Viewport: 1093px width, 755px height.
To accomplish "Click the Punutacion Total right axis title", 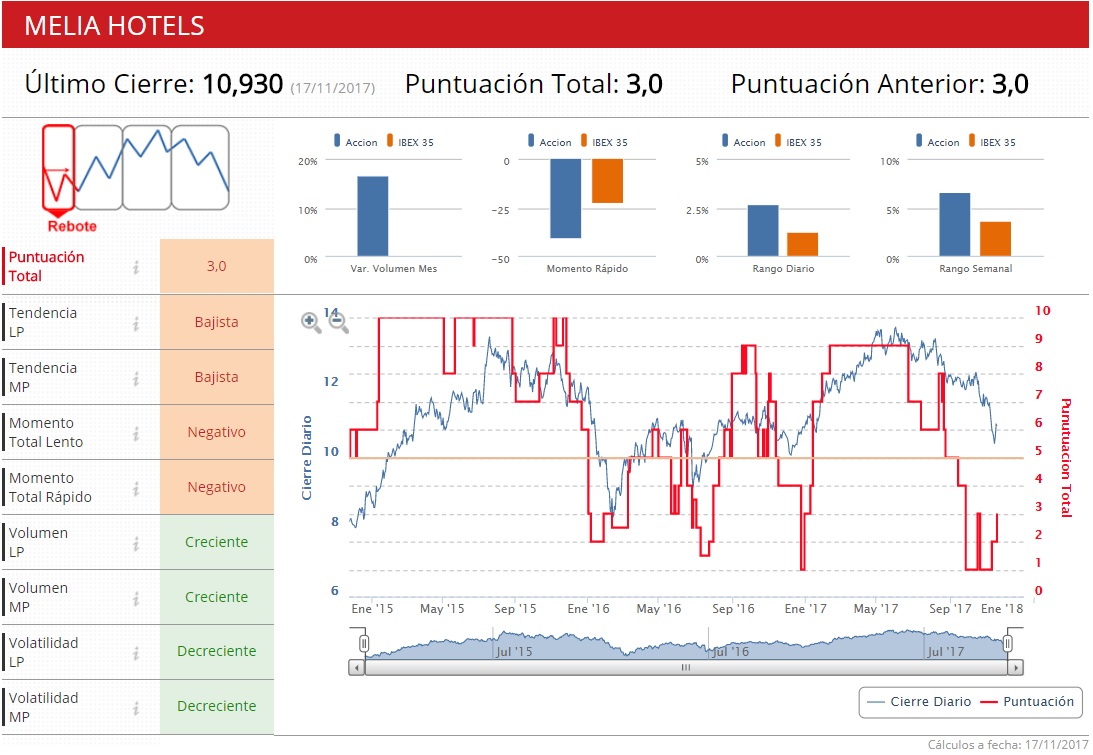I will pos(1066,457).
